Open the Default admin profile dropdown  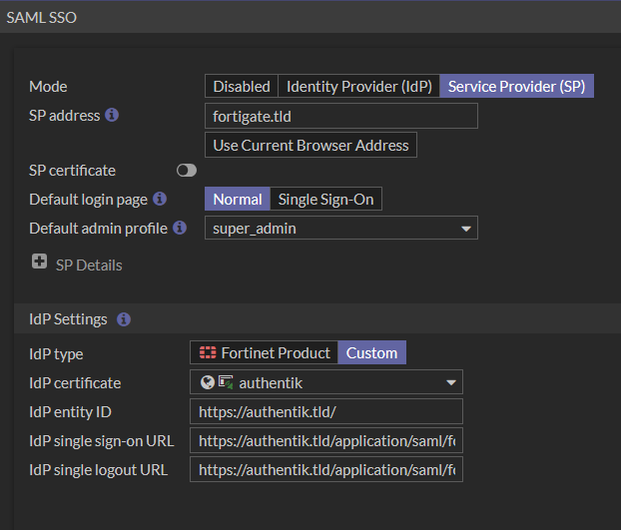click(340, 228)
